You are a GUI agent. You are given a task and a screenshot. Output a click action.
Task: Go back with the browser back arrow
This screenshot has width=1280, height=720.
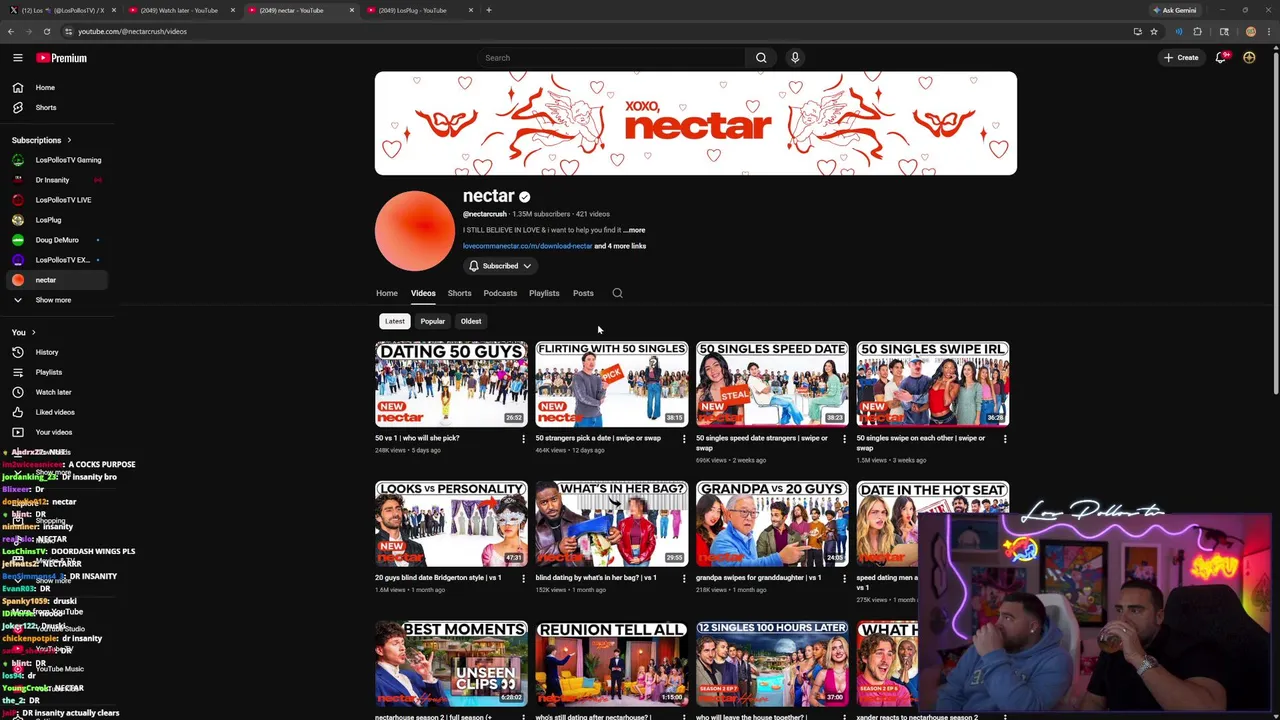pyautogui.click(x=11, y=31)
